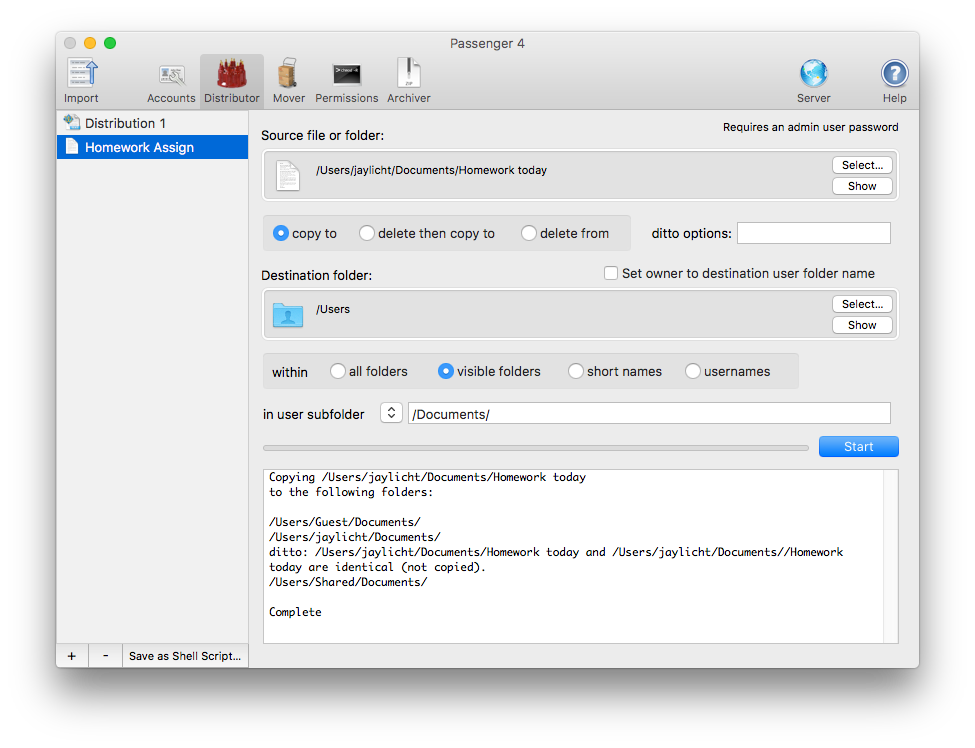
Task: Open the Archiver tool
Action: click(x=409, y=81)
